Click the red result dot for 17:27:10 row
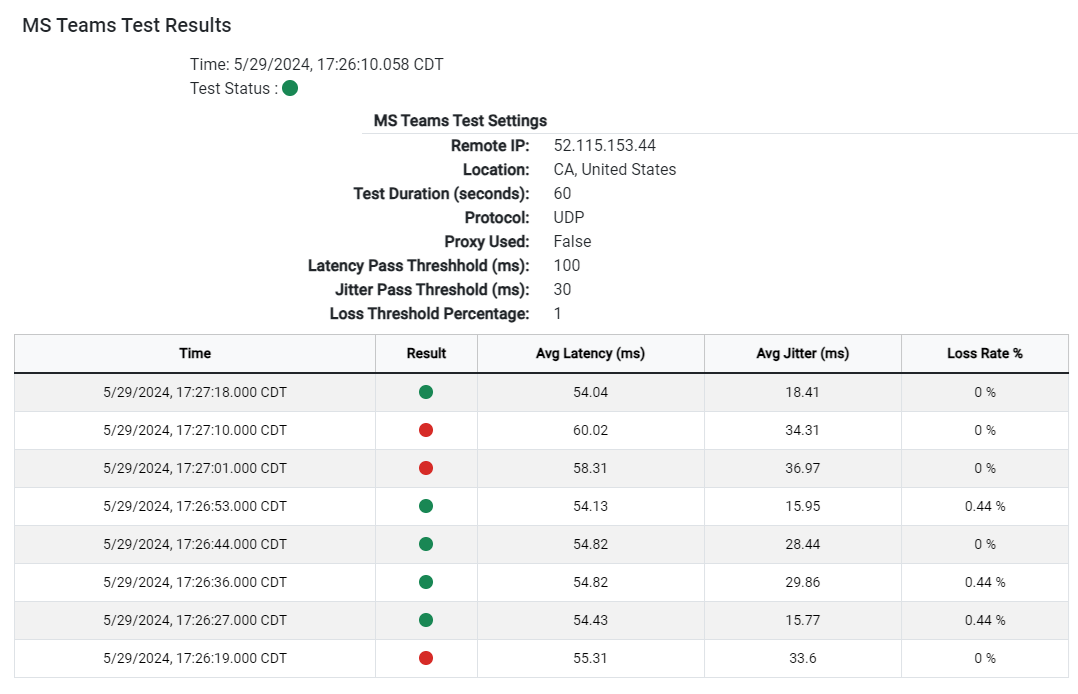1078x694 pixels. pos(426,430)
